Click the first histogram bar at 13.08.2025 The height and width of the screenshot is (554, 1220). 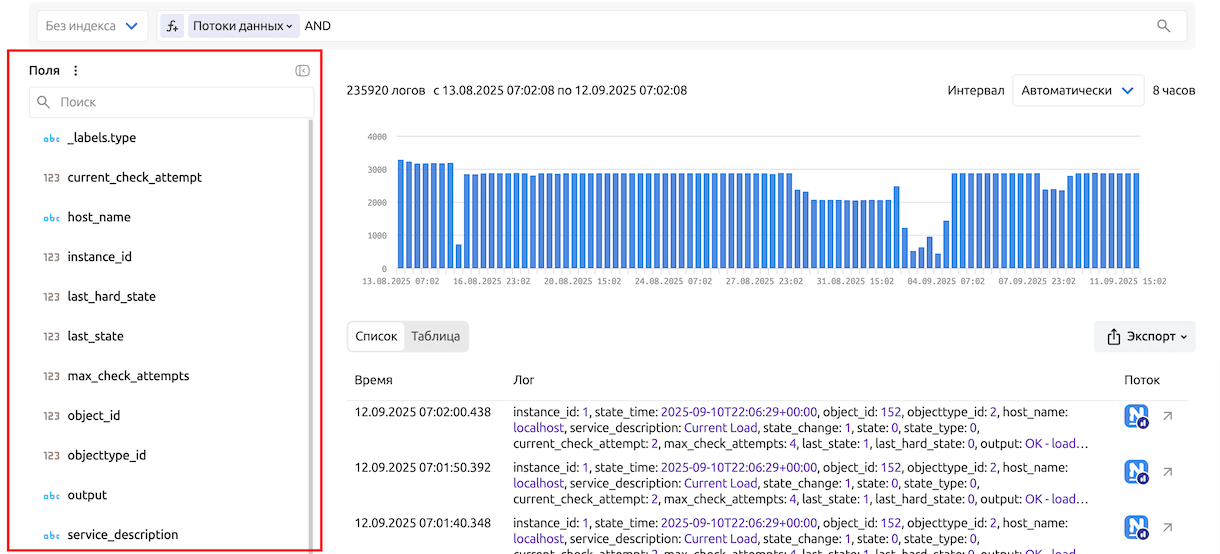tap(400, 214)
